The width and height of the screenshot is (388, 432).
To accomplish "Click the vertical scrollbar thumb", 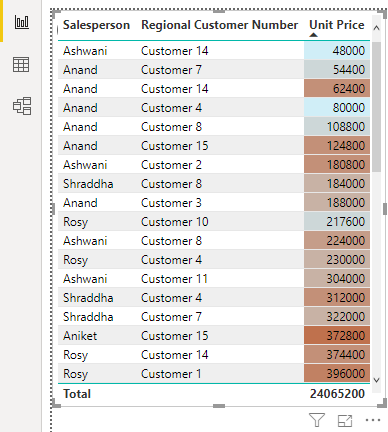I will click(x=376, y=107).
